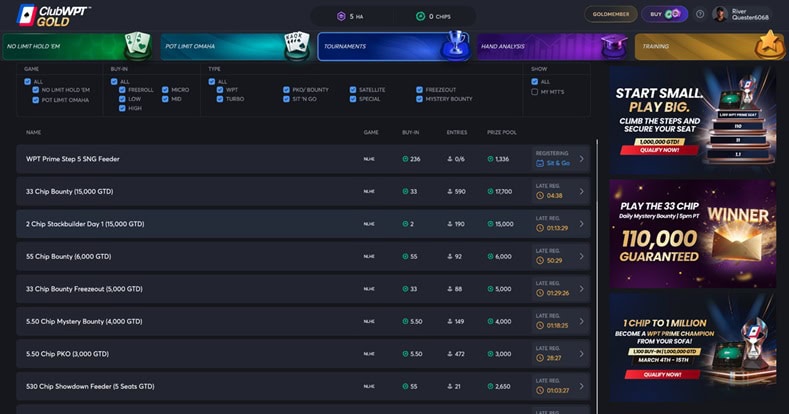Uncheck the Freeroll buy-in checkbox
This screenshot has height=414, width=789.
pos(123,90)
